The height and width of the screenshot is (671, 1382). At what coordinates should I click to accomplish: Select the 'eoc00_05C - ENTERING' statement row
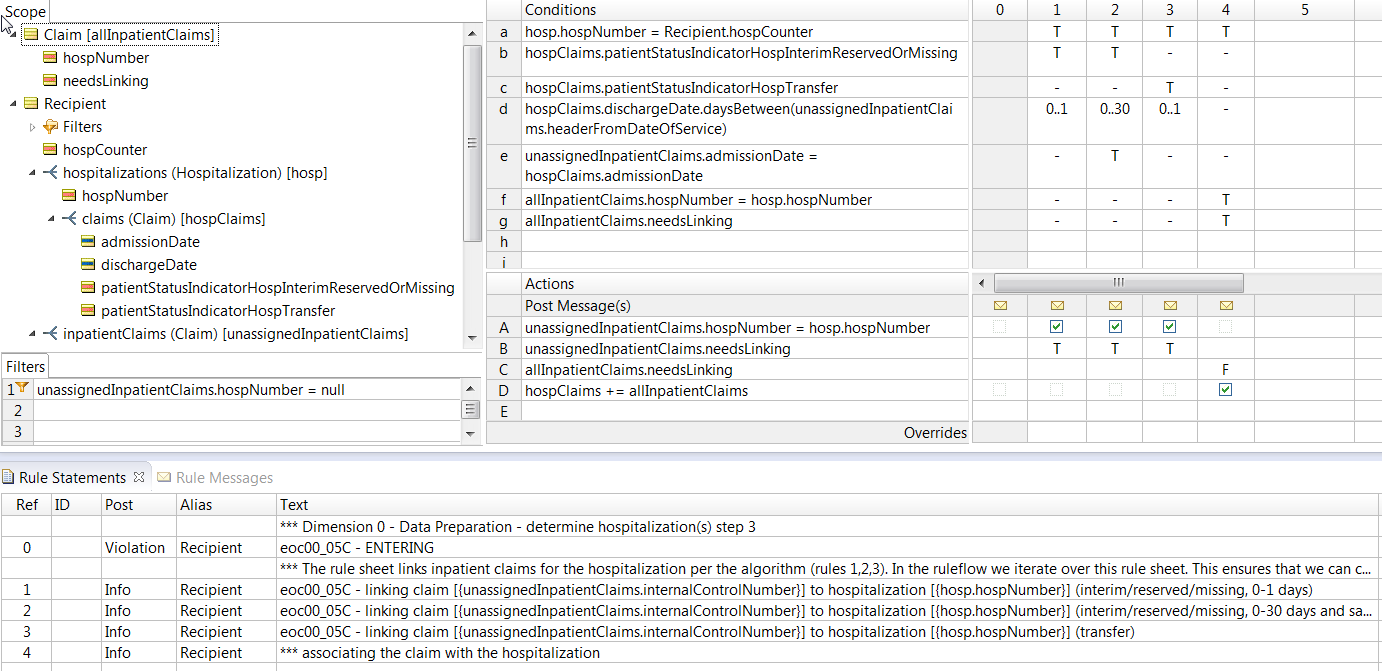click(x=691, y=547)
